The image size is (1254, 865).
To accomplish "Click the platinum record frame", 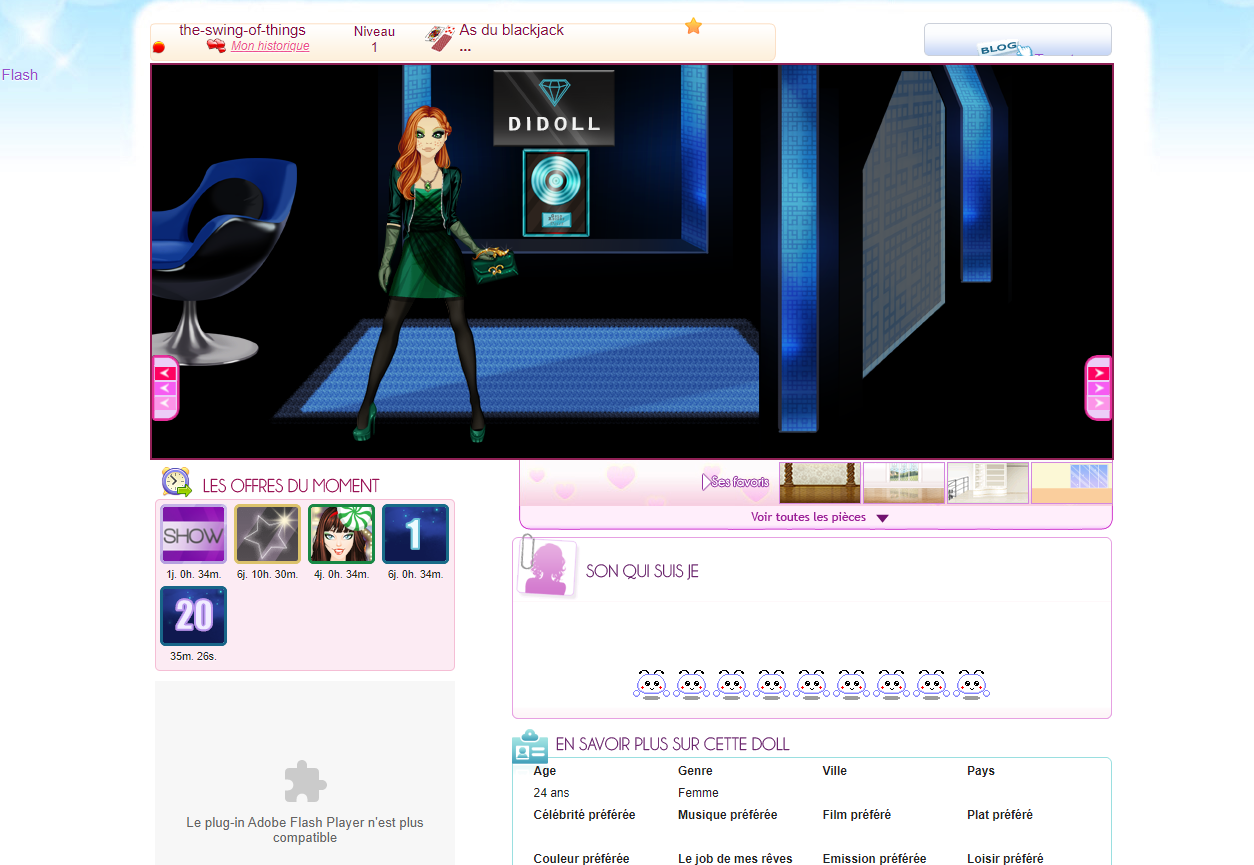I will (556, 193).
